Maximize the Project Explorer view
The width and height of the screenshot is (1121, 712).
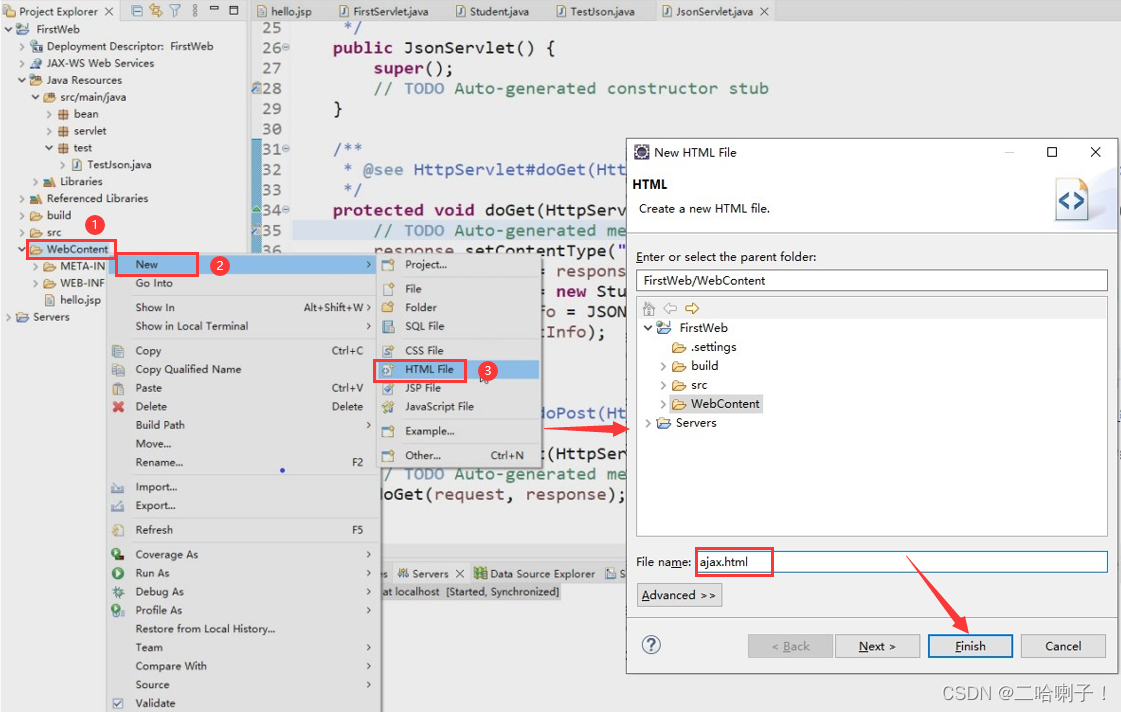coord(233,10)
